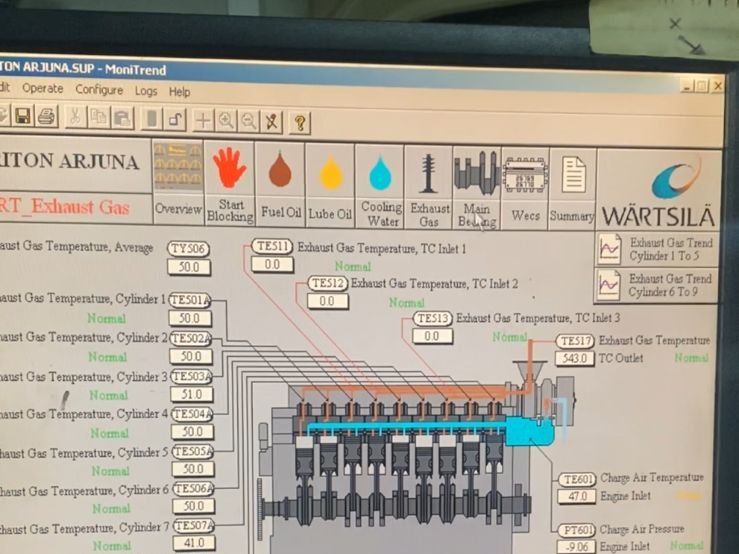739x554 pixels.
Task: Click the TE506A cylinder 6 tag
Action: click(194, 488)
